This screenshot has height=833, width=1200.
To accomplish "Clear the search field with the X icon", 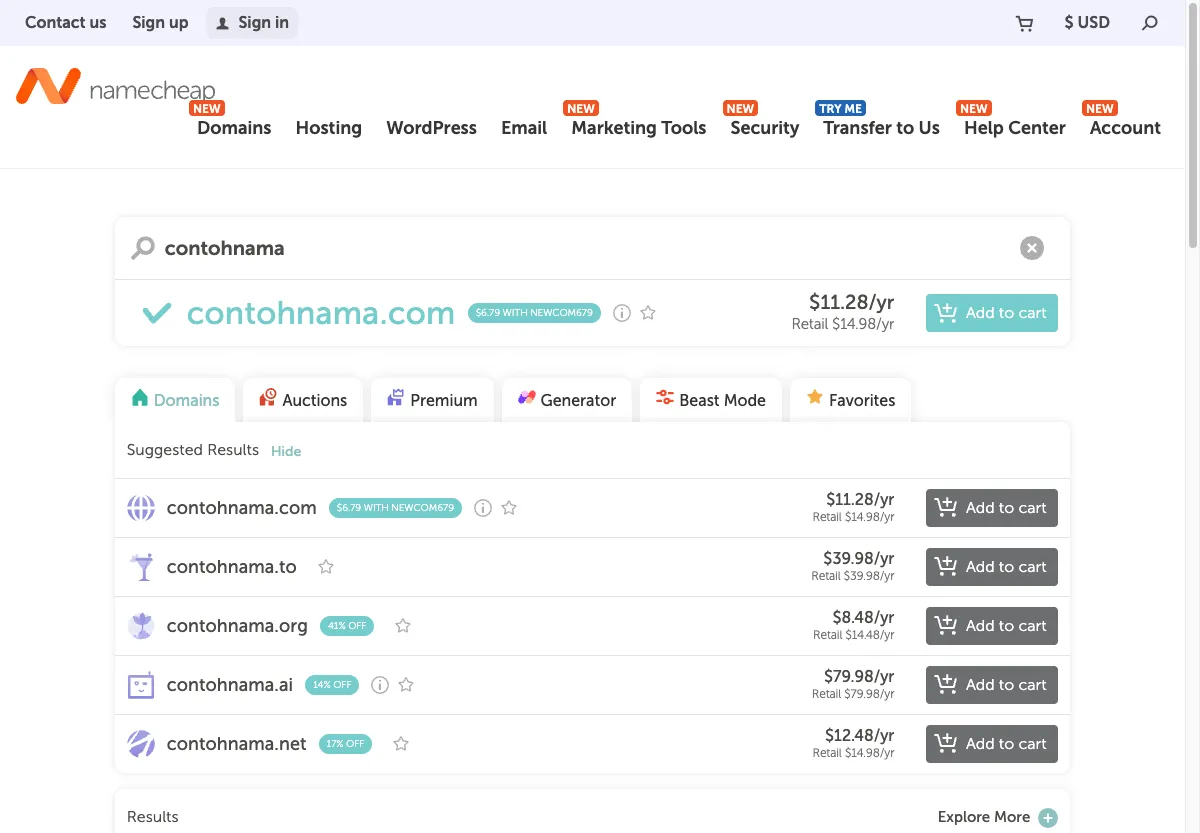I will pos(1032,248).
